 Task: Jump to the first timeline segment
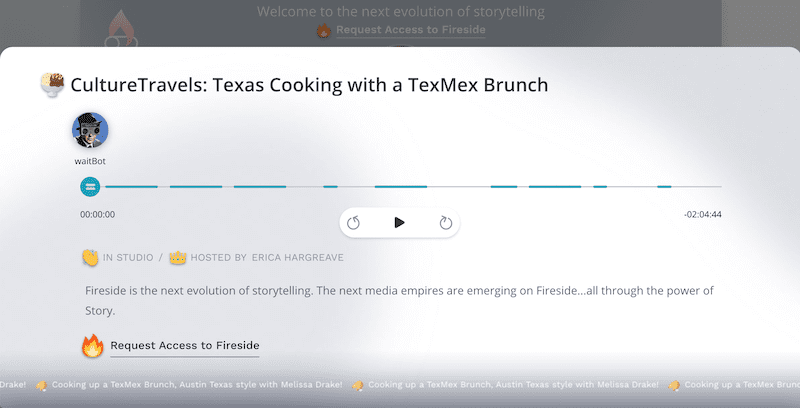tap(132, 187)
